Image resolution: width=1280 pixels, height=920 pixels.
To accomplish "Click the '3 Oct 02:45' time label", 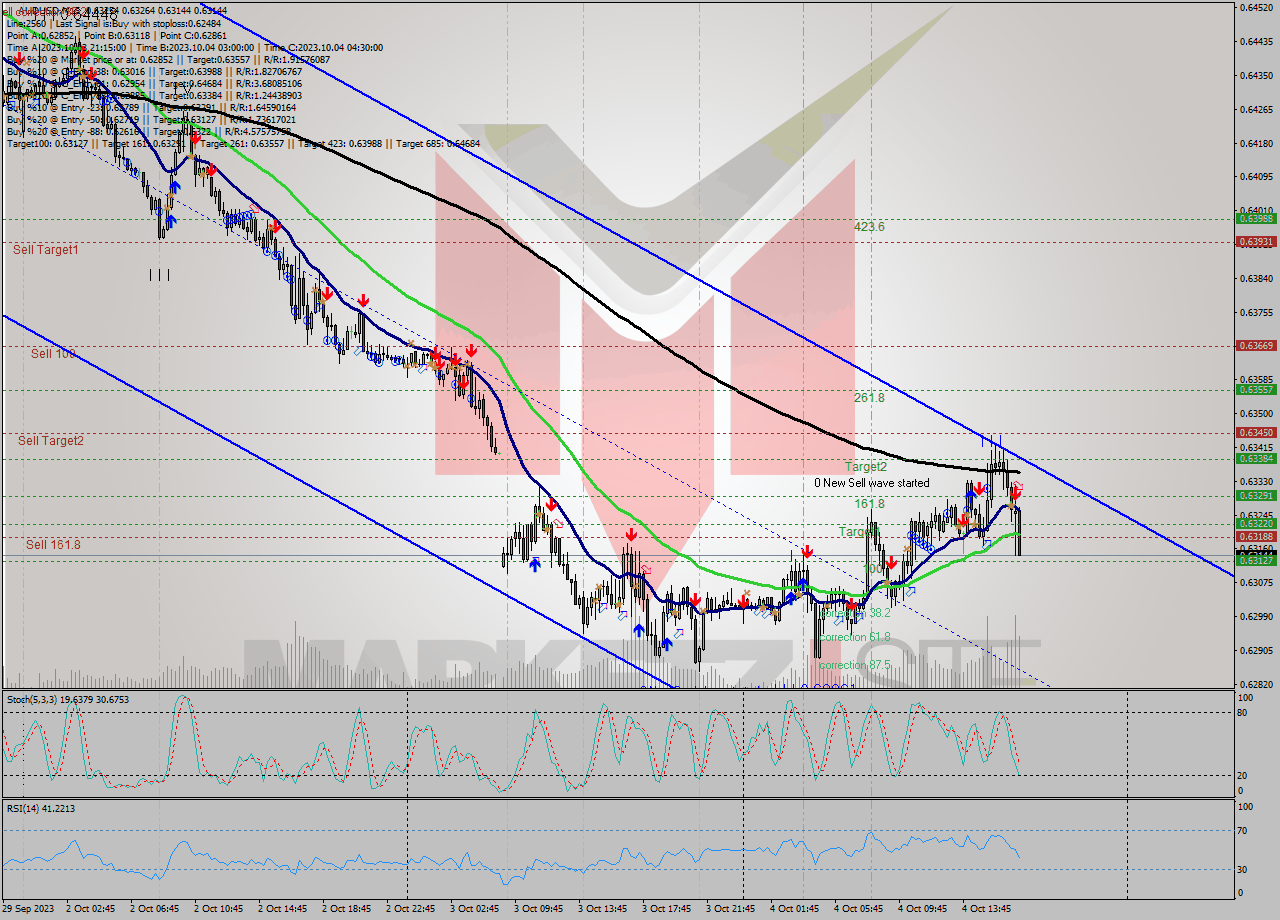I will tap(474, 909).
